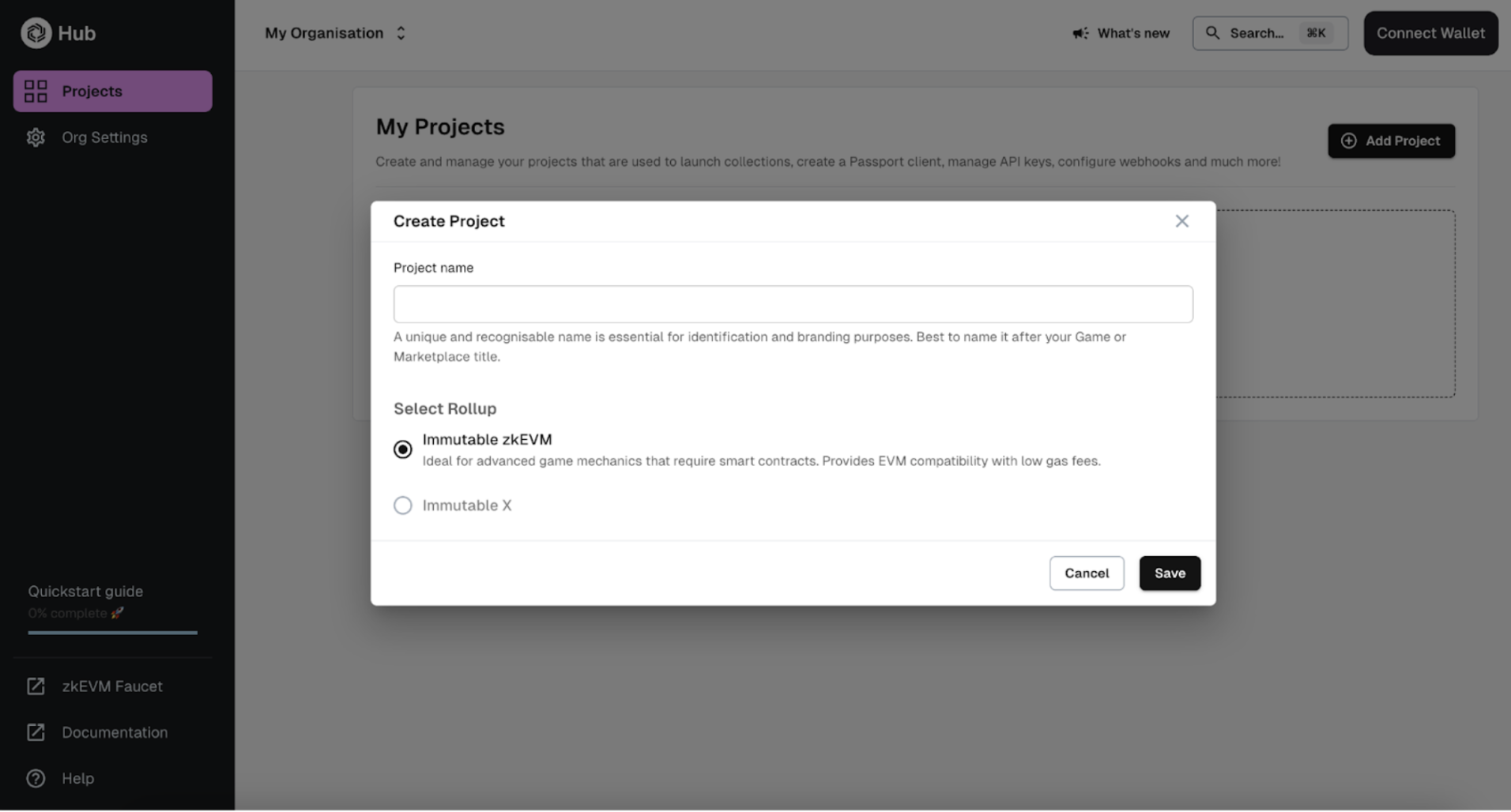Open Org Settings gear icon

[36, 137]
